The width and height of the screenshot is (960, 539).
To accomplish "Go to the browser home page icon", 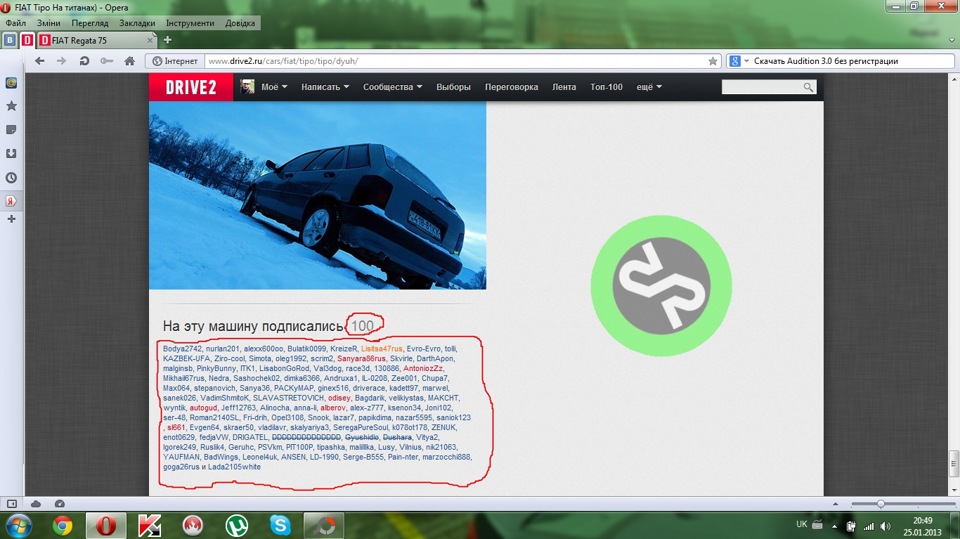I will [x=129, y=61].
